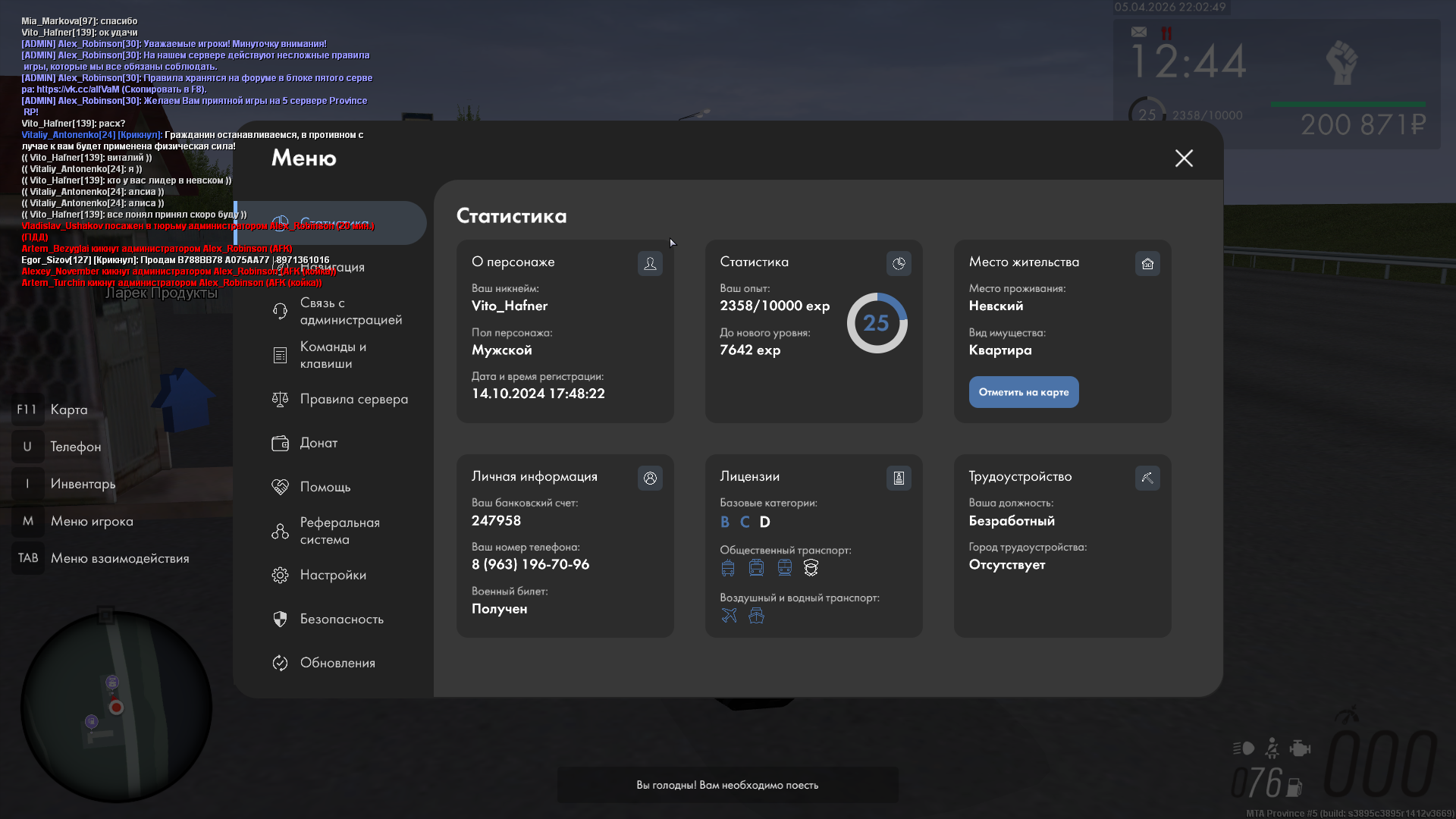Click the envelope mail icon in HUD
Image resolution: width=1456 pixels, height=819 pixels.
(x=1138, y=32)
